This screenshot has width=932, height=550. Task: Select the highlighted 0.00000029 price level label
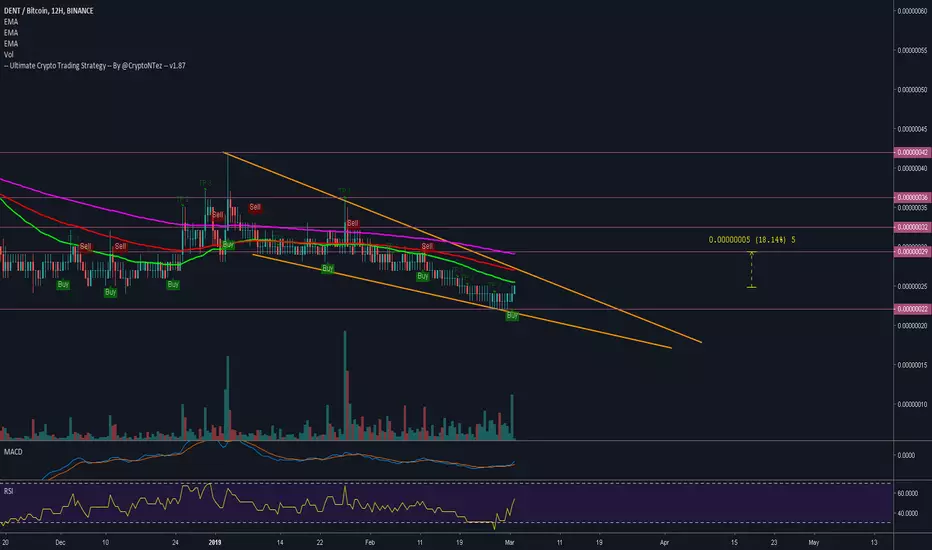click(912, 252)
